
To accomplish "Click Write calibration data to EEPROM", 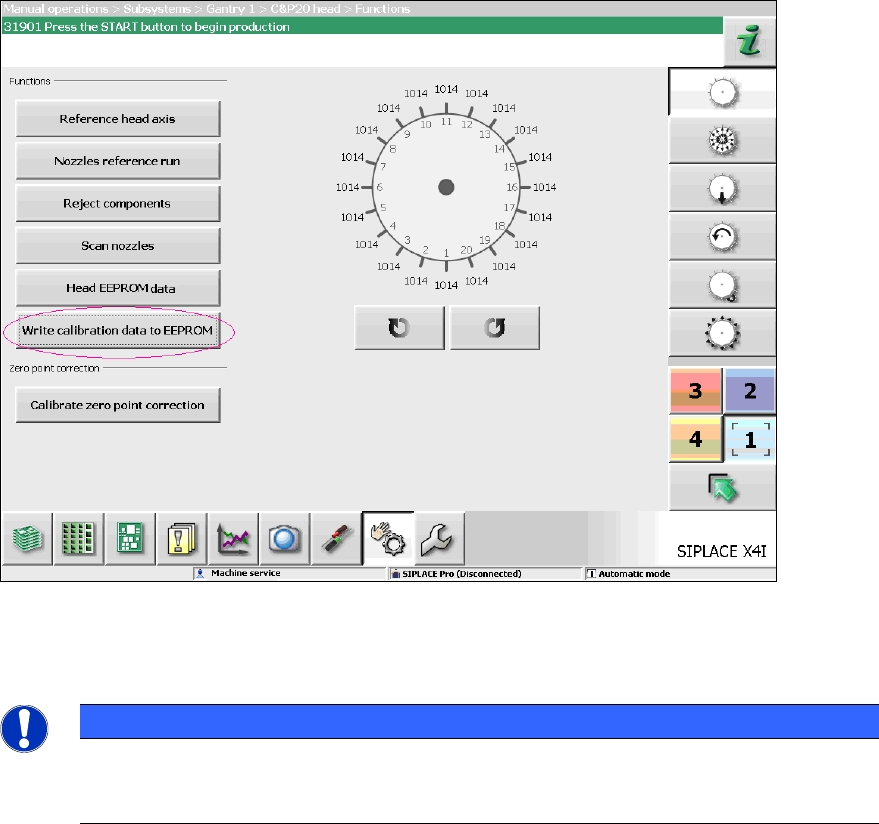I will tap(118, 331).
